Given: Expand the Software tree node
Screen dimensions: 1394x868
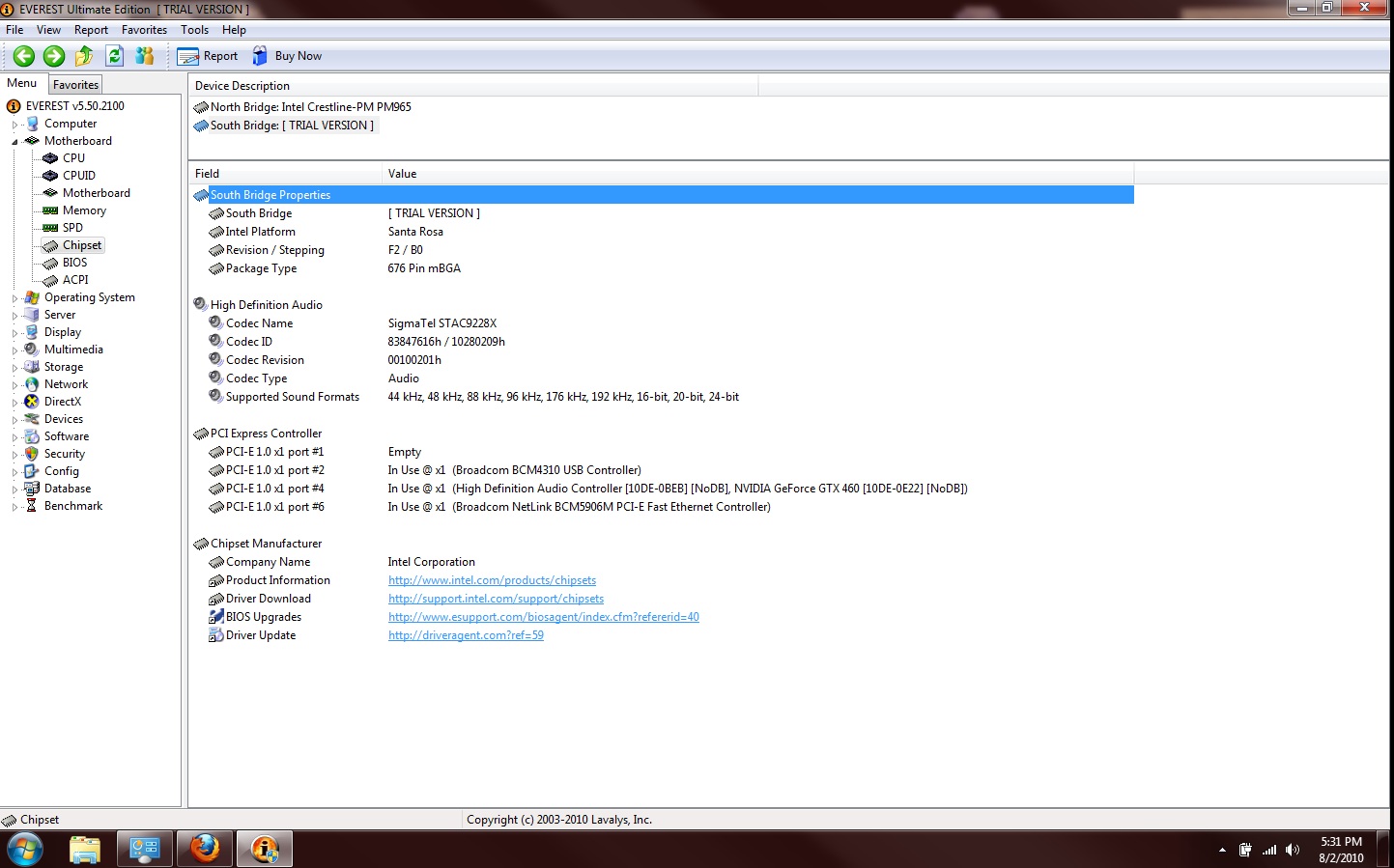Looking at the screenshot, I should point(14,437).
